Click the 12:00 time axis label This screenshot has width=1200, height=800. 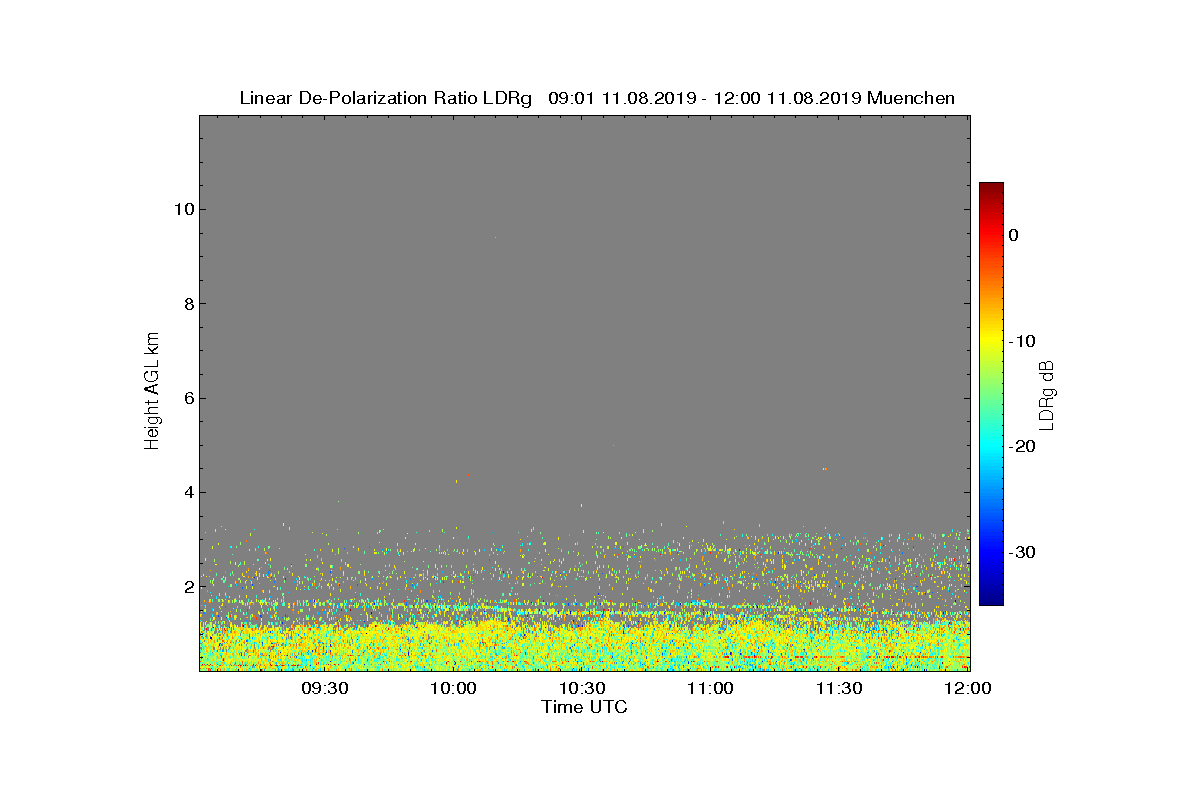point(968,688)
